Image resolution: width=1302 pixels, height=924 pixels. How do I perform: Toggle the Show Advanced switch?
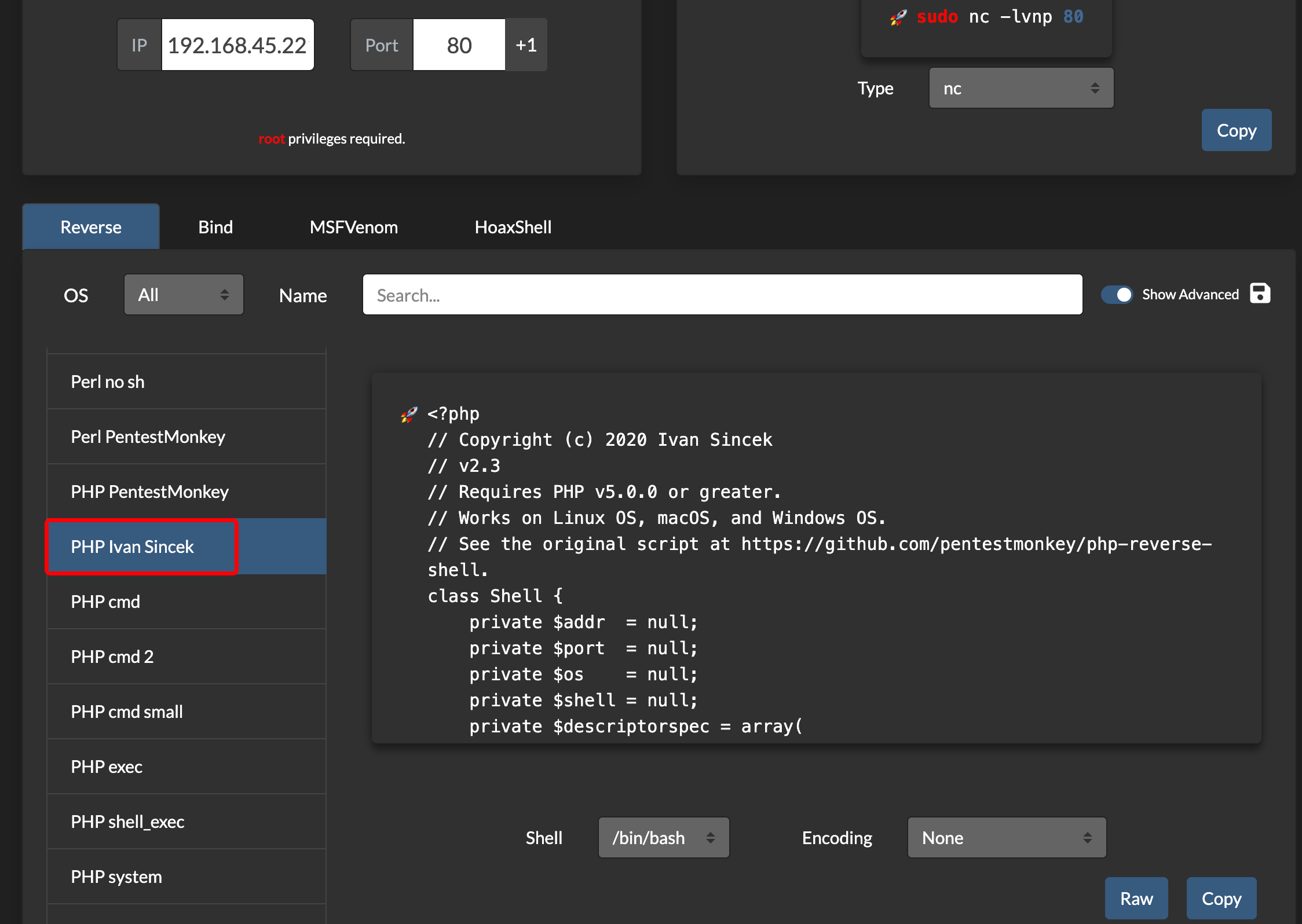tap(1117, 295)
